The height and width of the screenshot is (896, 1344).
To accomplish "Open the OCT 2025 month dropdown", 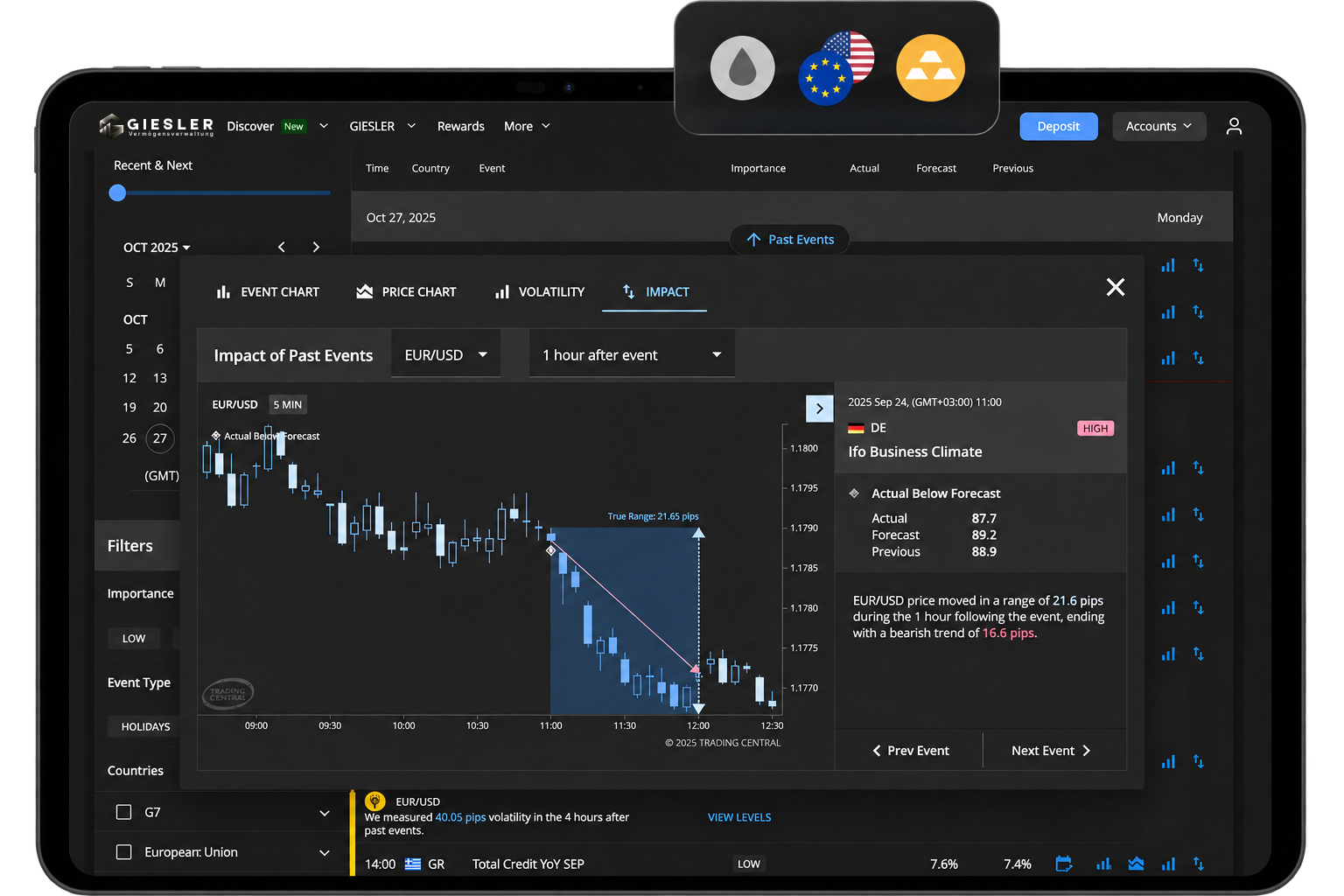I will tap(157, 248).
